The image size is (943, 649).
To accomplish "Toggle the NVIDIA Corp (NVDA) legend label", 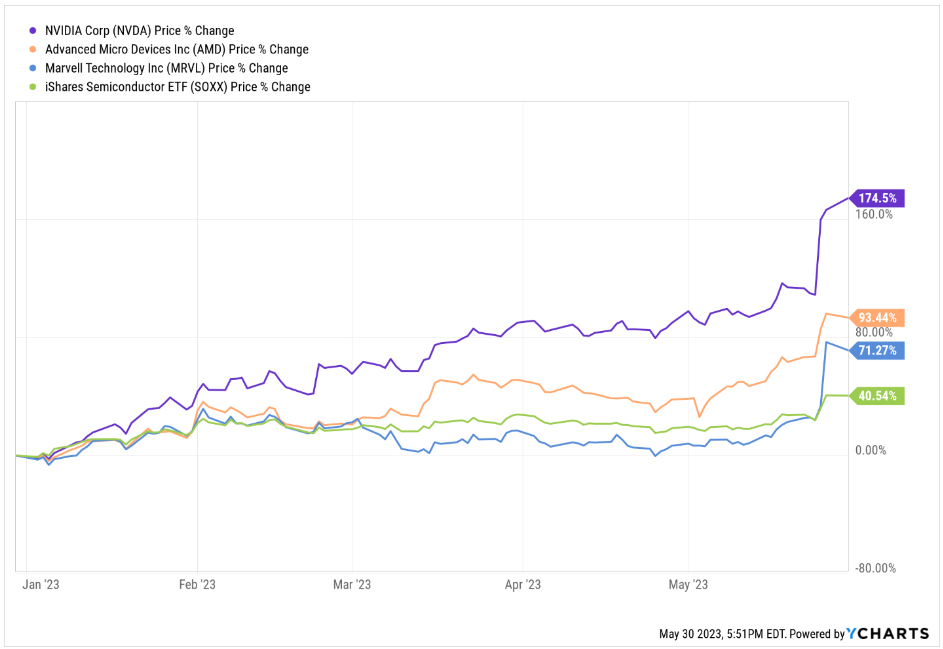I will 139,31.
